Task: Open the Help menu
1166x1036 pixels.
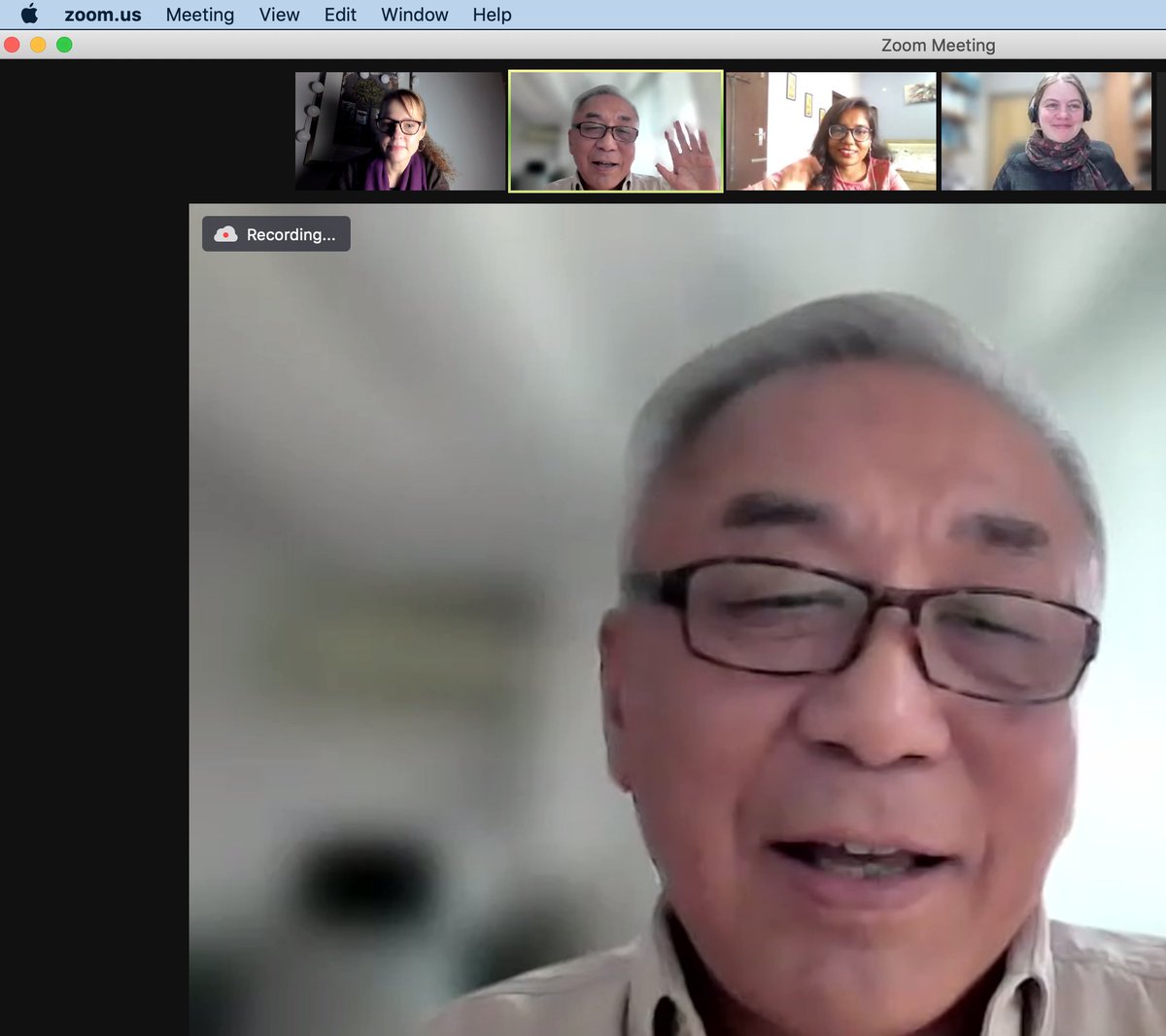Action: click(x=492, y=15)
